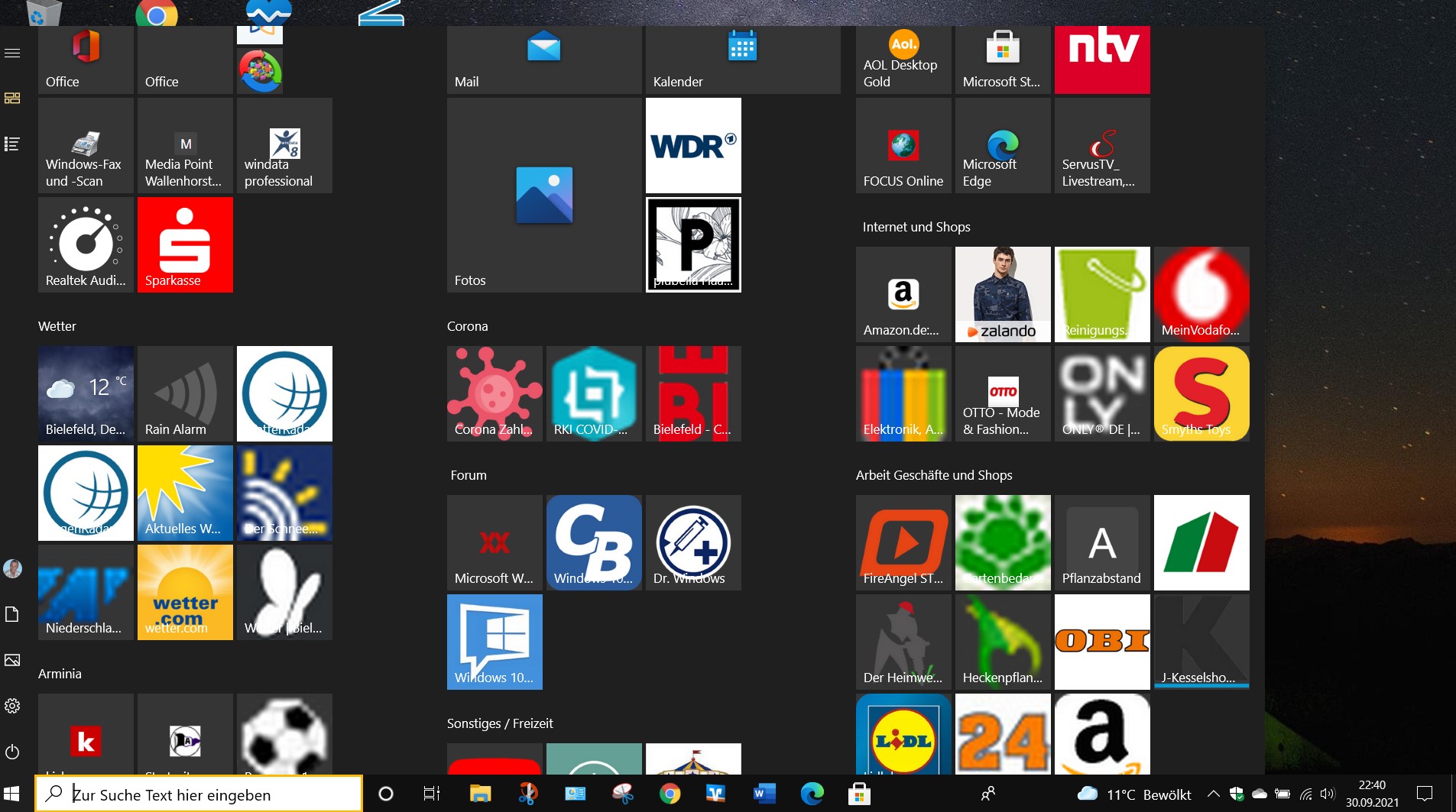Open the Smyths Toys tile
The height and width of the screenshot is (812, 1456).
tap(1201, 393)
